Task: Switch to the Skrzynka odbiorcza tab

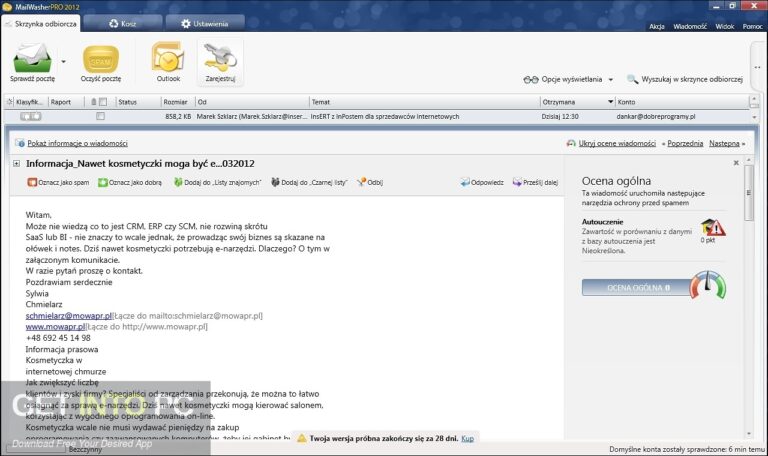Action: [x=41, y=24]
